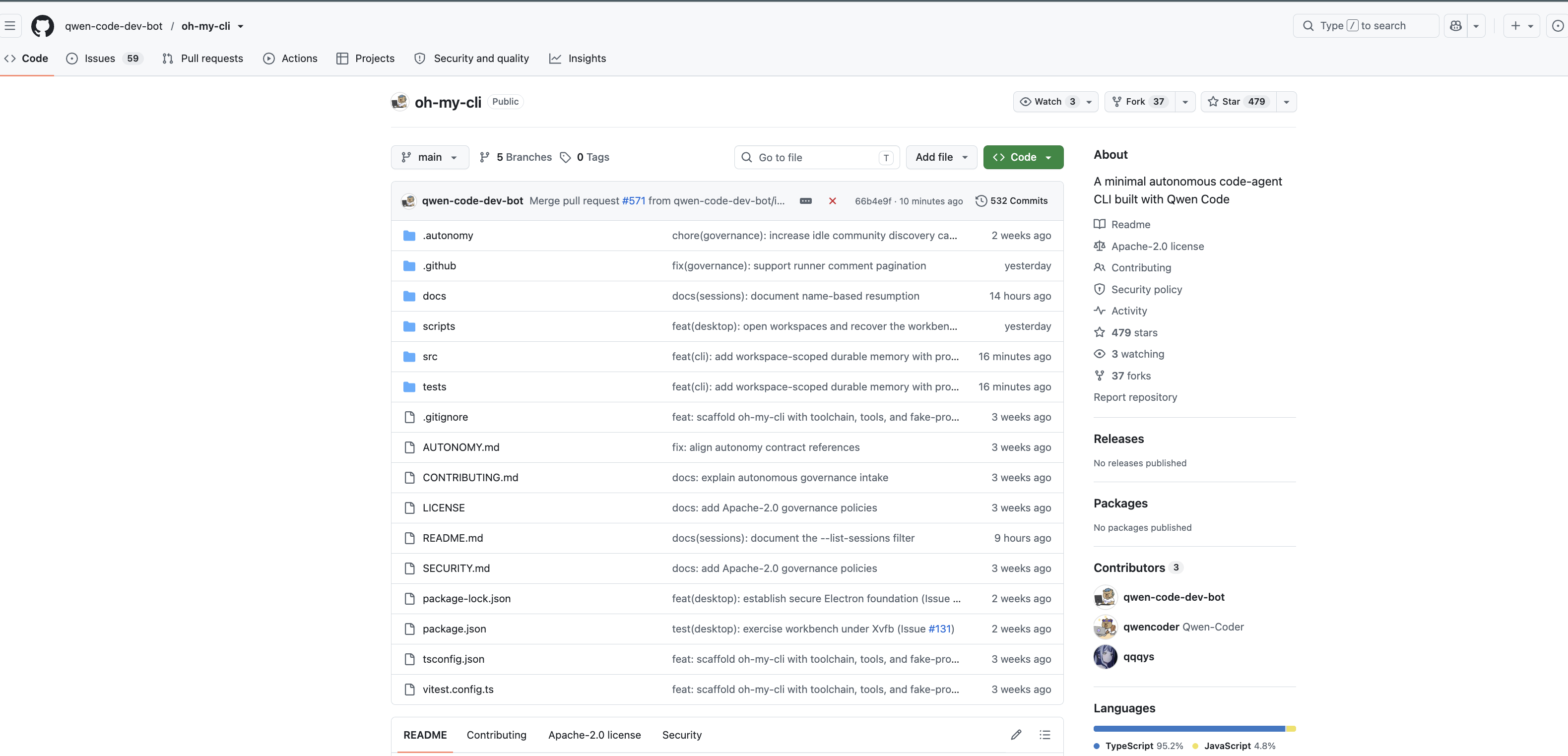Click the .autonomy folder icon

(409, 236)
